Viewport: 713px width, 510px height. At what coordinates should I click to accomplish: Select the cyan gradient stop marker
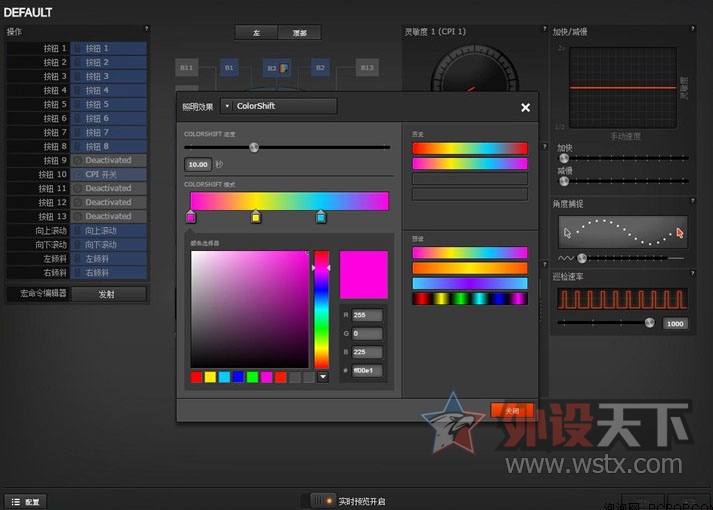[321, 217]
